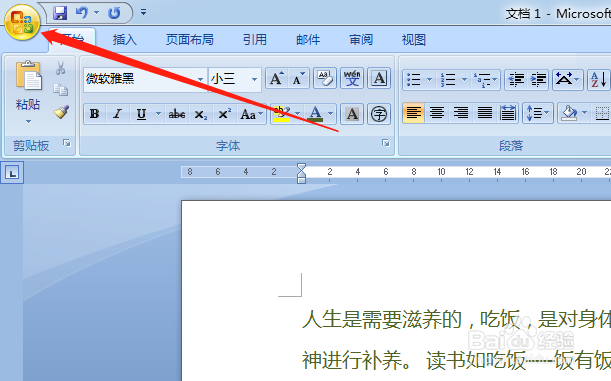The height and width of the screenshot is (381, 611).
Task: Toggle bold formatting
Action: (x=94, y=114)
